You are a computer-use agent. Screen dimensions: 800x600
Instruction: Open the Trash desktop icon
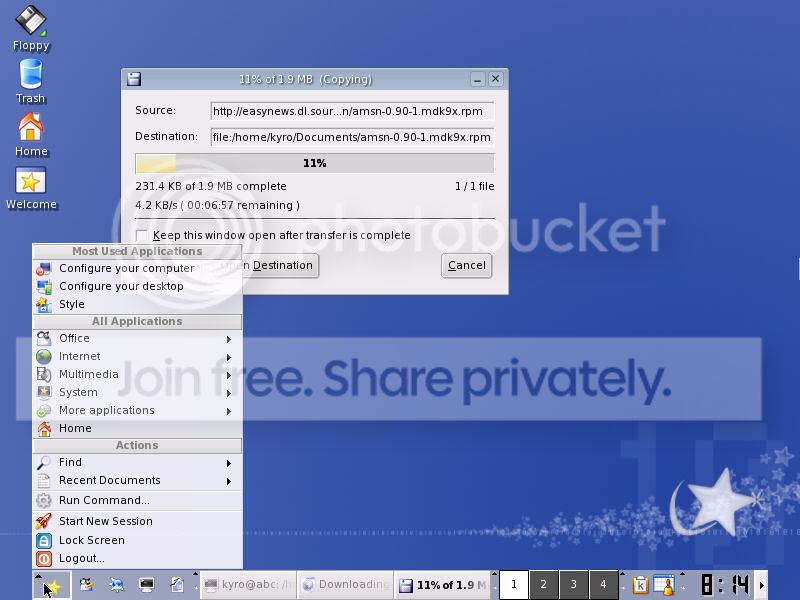pyautogui.click(x=31, y=75)
